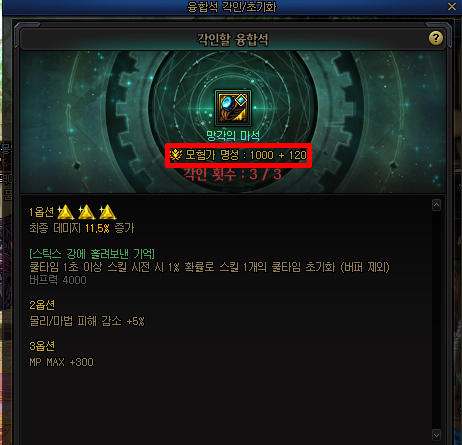Screen dimensions: 462x445
Task: Click the yellow question mark help icon
Action: [436, 38]
